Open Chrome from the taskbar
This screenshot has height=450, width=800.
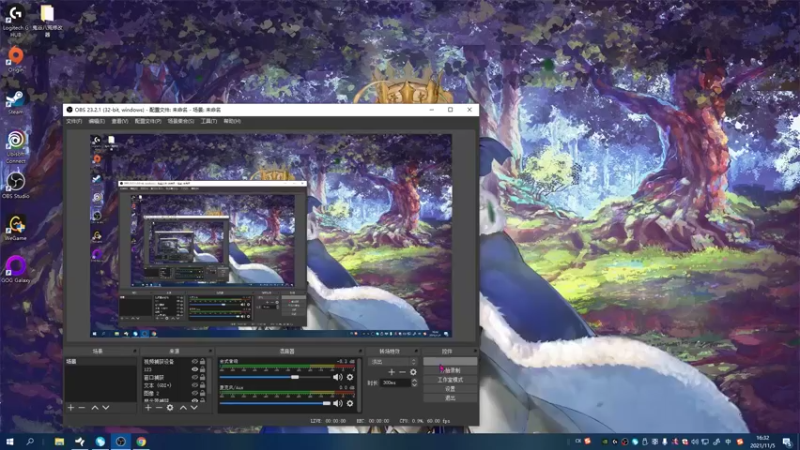(x=141, y=441)
